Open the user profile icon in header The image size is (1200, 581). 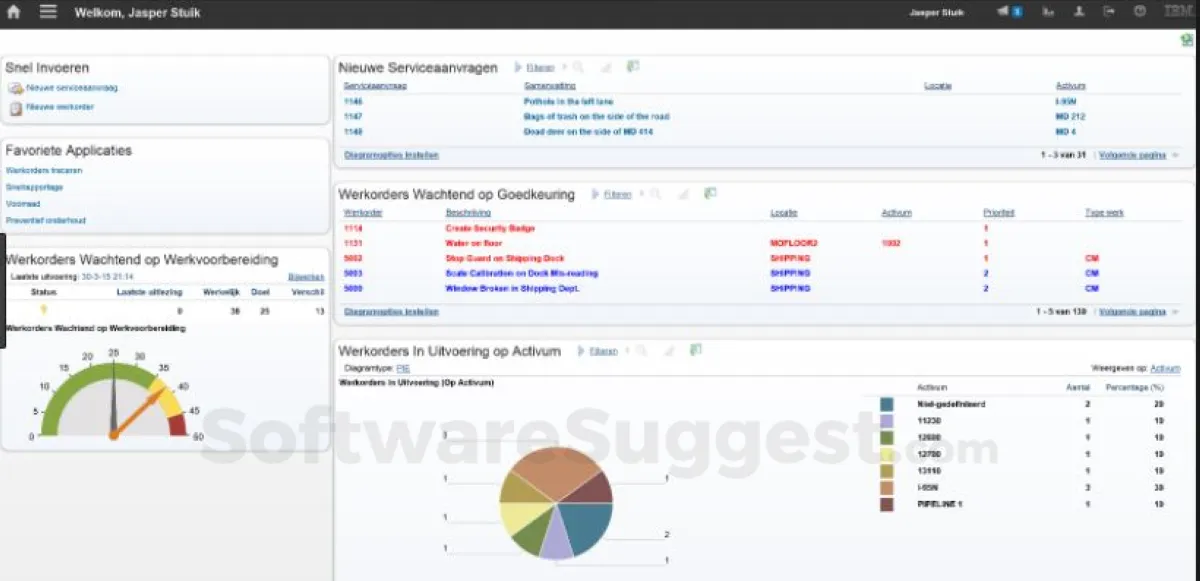pos(1078,12)
